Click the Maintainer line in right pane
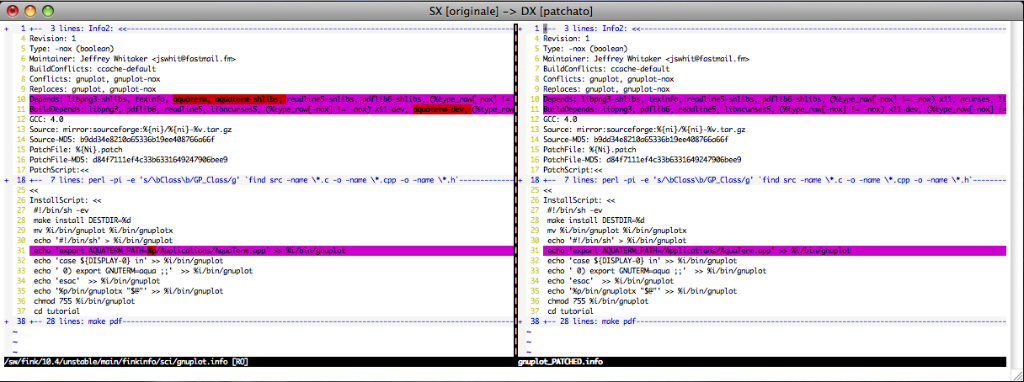The image size is (1024, 382). pyautogui.click(x=647, y=59)
